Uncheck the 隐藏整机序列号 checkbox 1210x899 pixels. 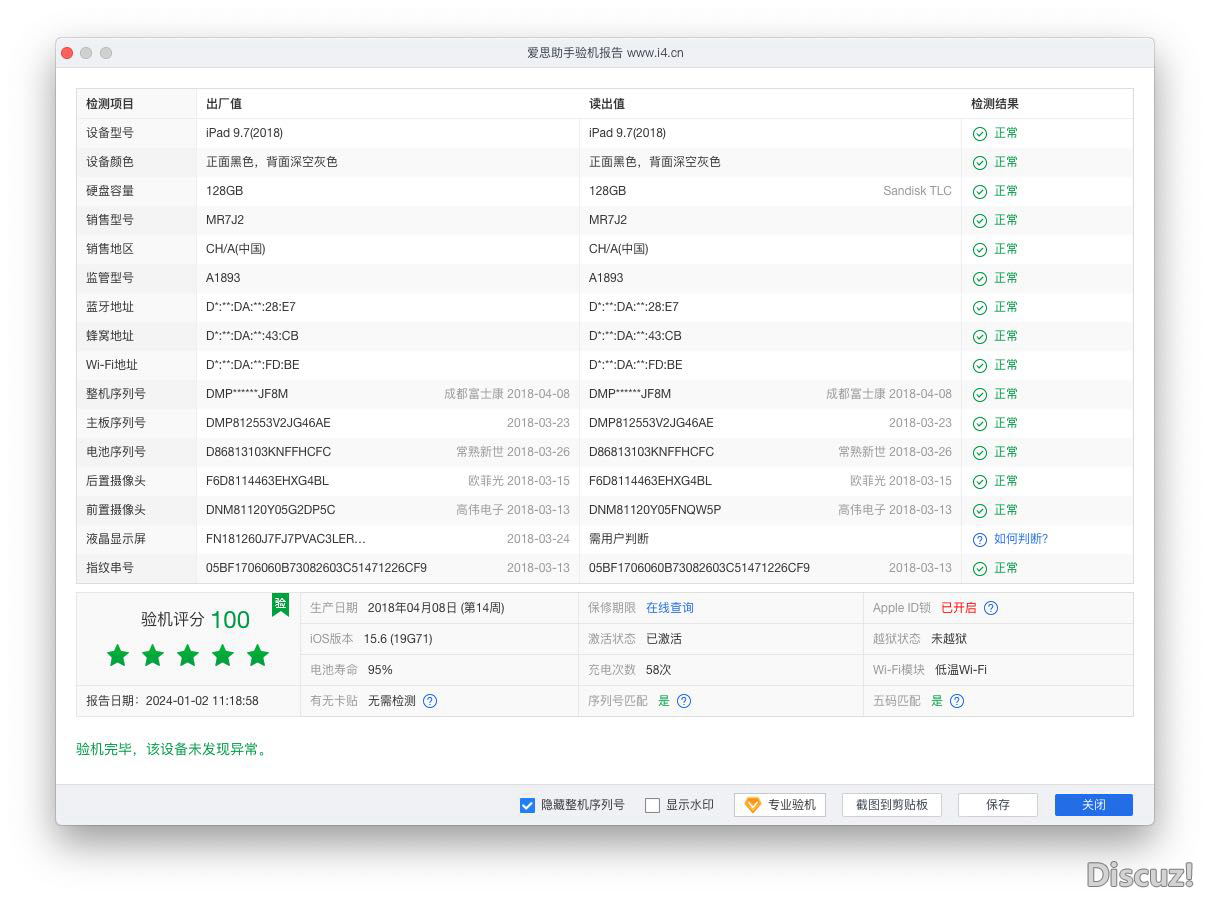(x=527, y=805)
